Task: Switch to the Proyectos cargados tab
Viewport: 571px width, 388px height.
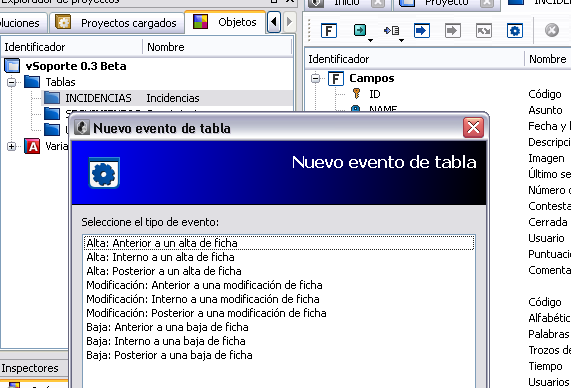Action: (116, 23)
